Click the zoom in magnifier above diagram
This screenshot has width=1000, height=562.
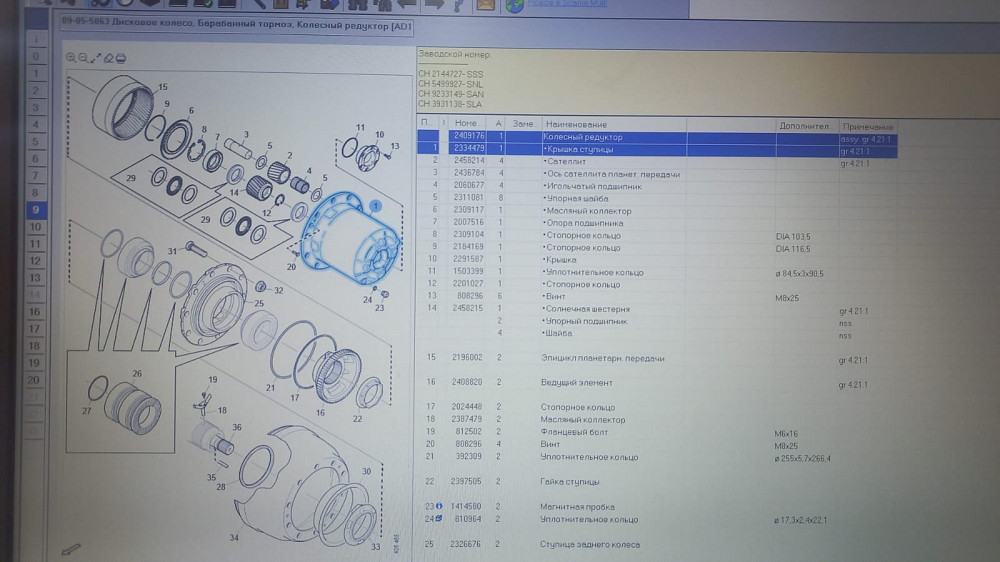click(71, 57)
